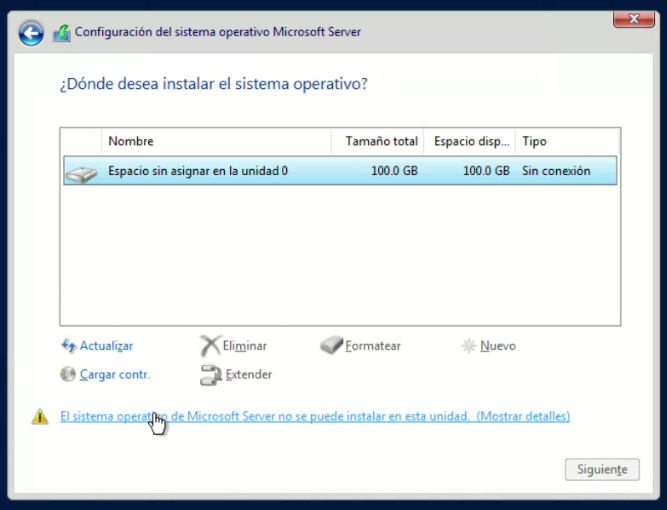The width and height of the screenshot is (667, 510).
Task: Close the setup window
Action: click(x=627, y=17)
